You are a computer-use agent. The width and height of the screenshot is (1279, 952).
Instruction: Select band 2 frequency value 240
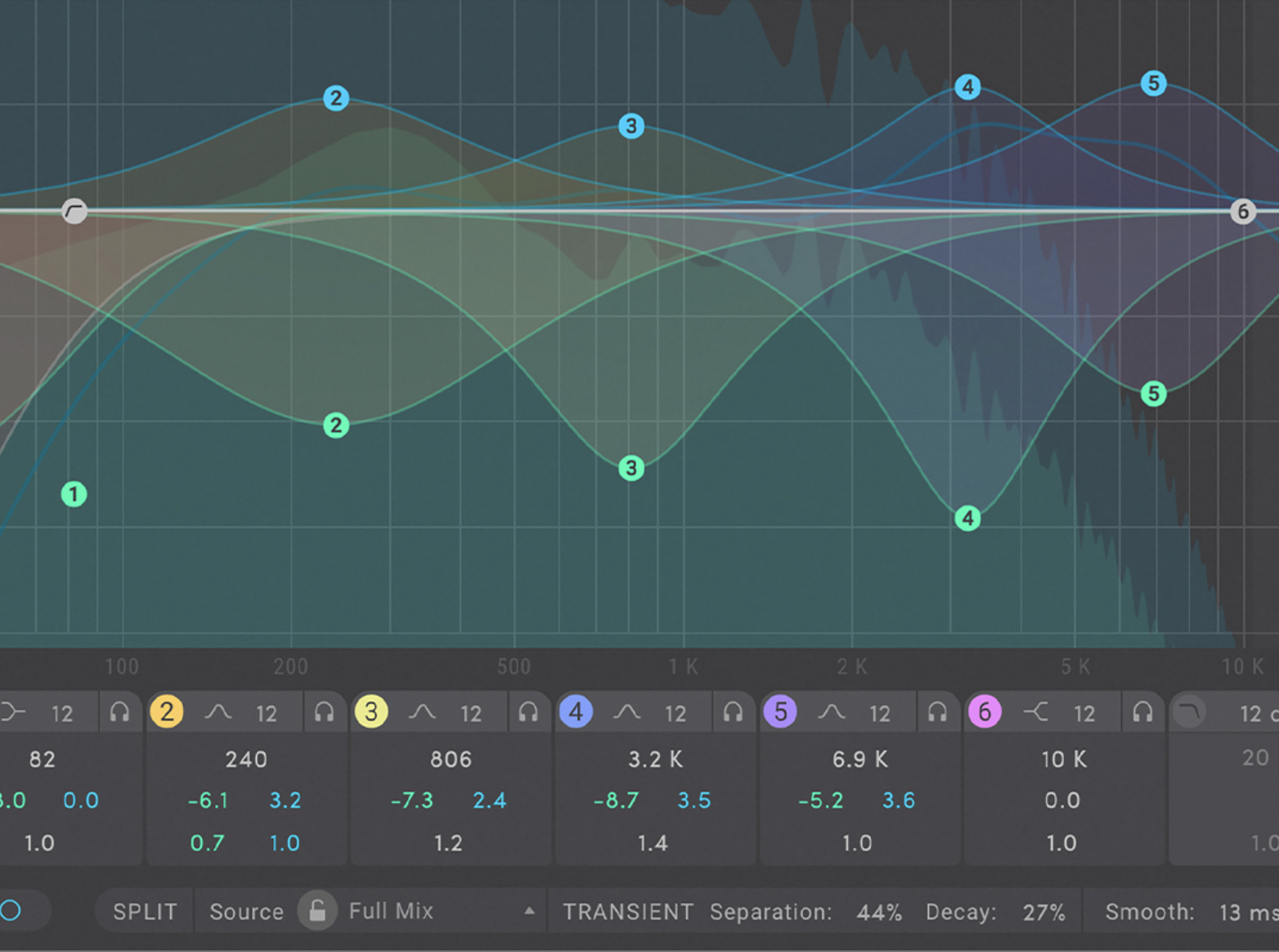246,760
